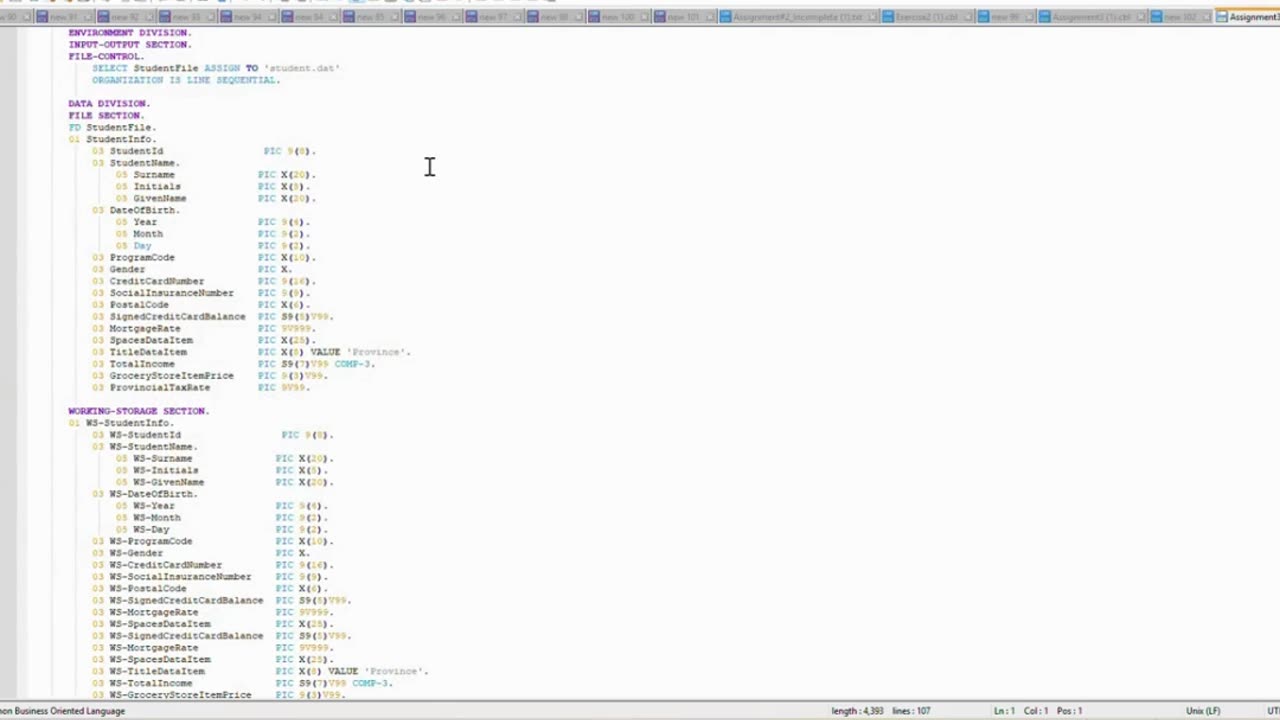Switch to Assignment#2_incomplete (1).txt tab
Viewport: 1280px width, 720px height.
coord(798,17)
